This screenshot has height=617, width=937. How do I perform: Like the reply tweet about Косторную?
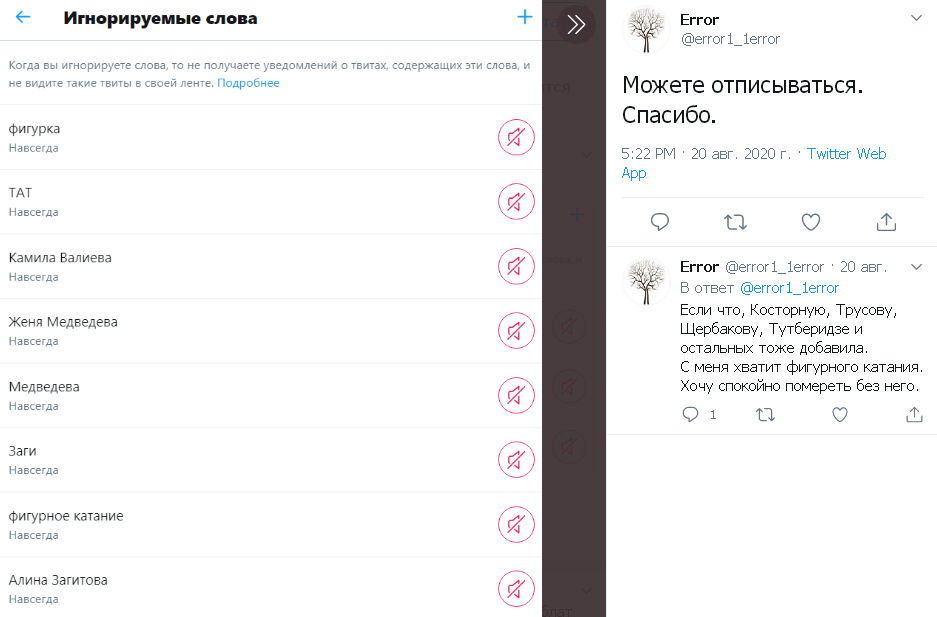pos(840,415)
